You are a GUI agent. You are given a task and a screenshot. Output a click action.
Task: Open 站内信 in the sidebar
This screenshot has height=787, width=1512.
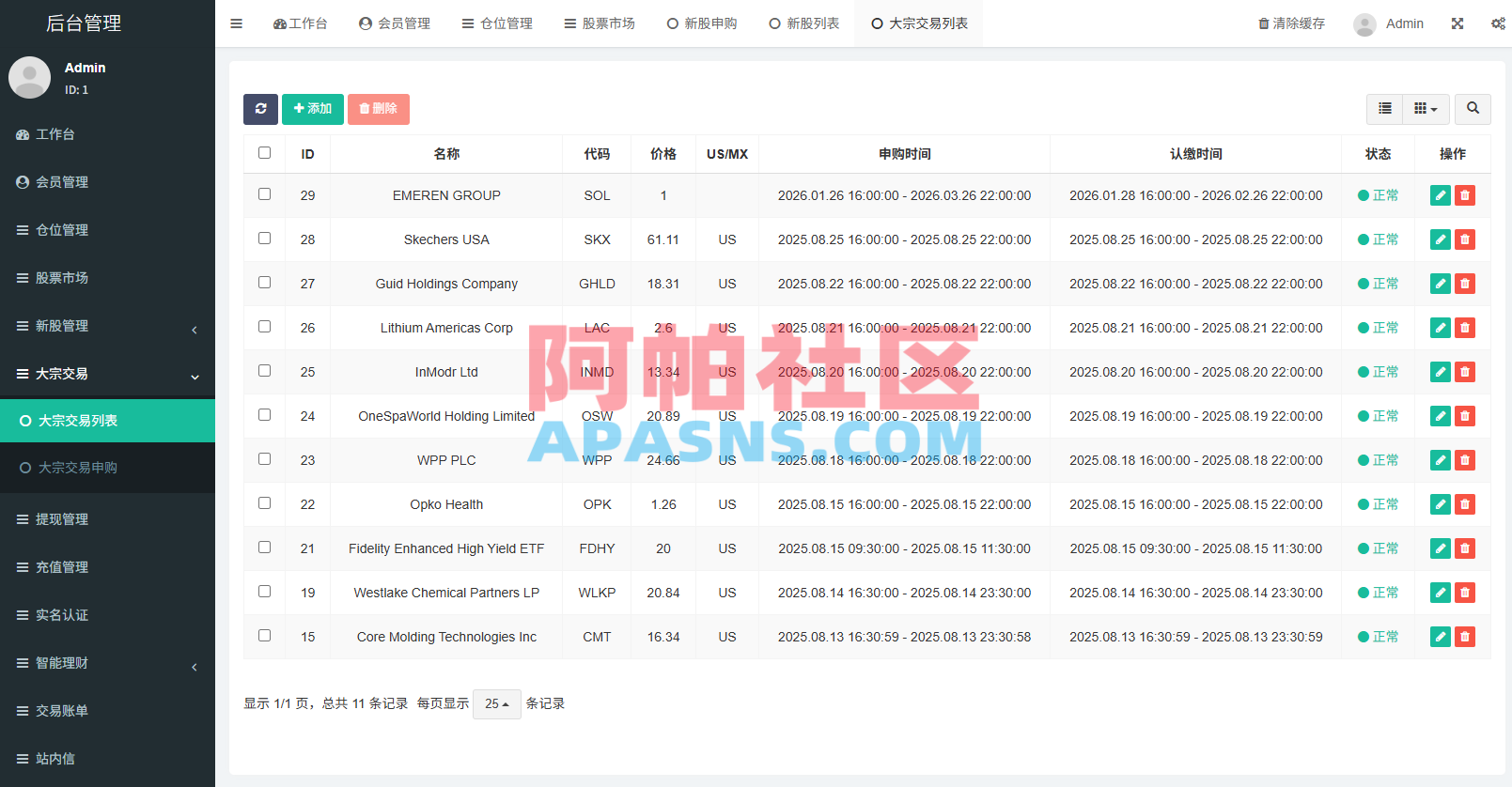107,759
